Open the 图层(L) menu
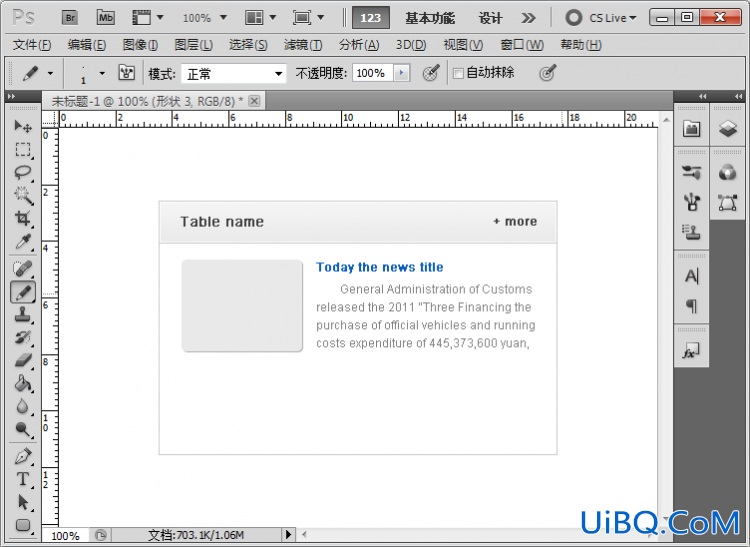750x547 pixels. 193,45
